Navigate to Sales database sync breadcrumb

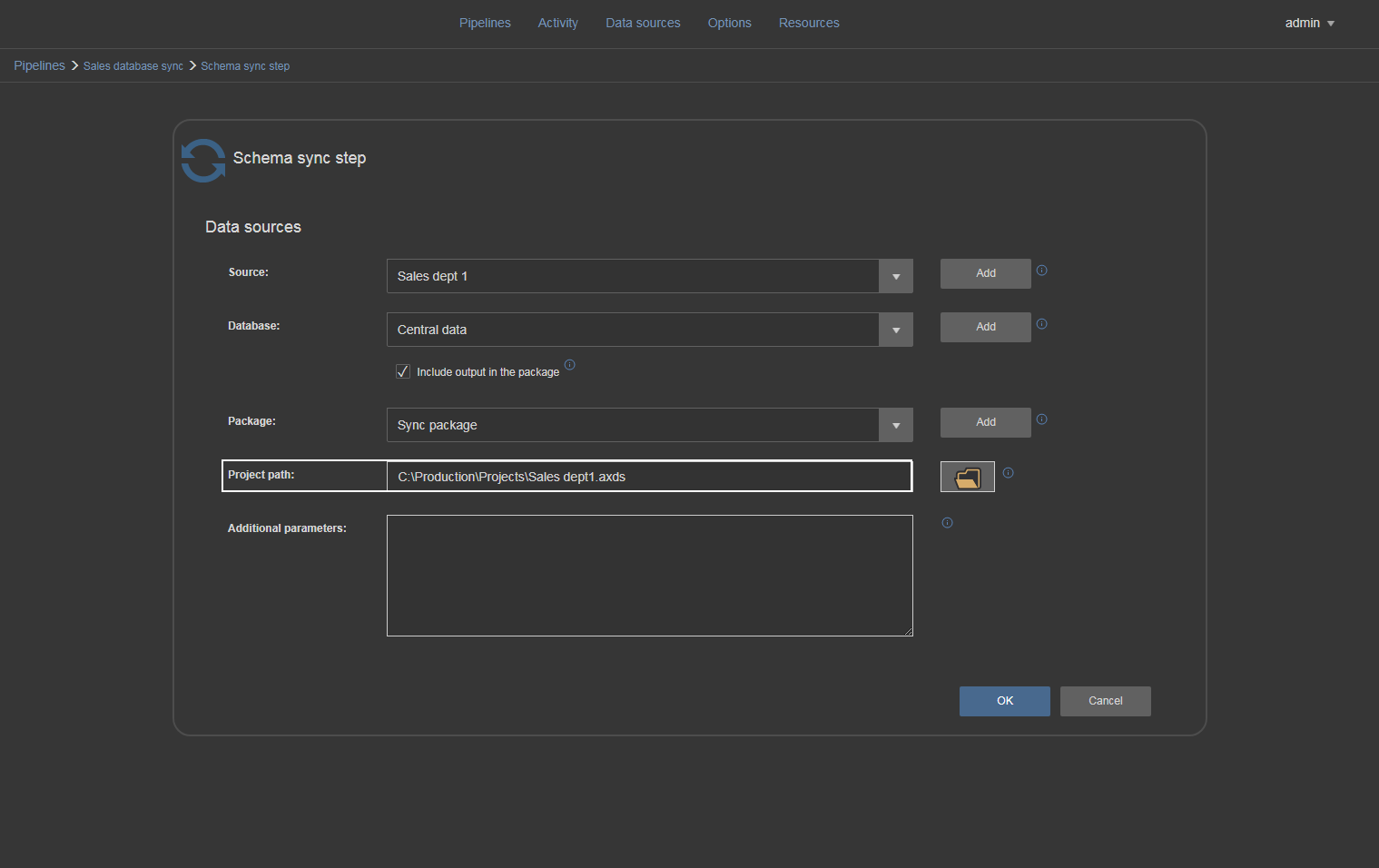pyautogui.click(x=133, y=66)
